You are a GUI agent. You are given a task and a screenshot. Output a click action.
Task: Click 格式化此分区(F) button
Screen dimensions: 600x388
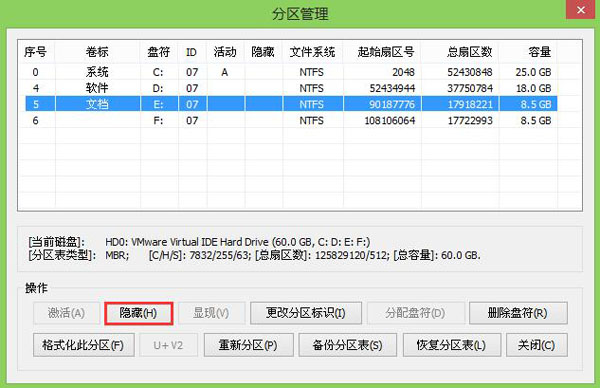coord(83,345)
